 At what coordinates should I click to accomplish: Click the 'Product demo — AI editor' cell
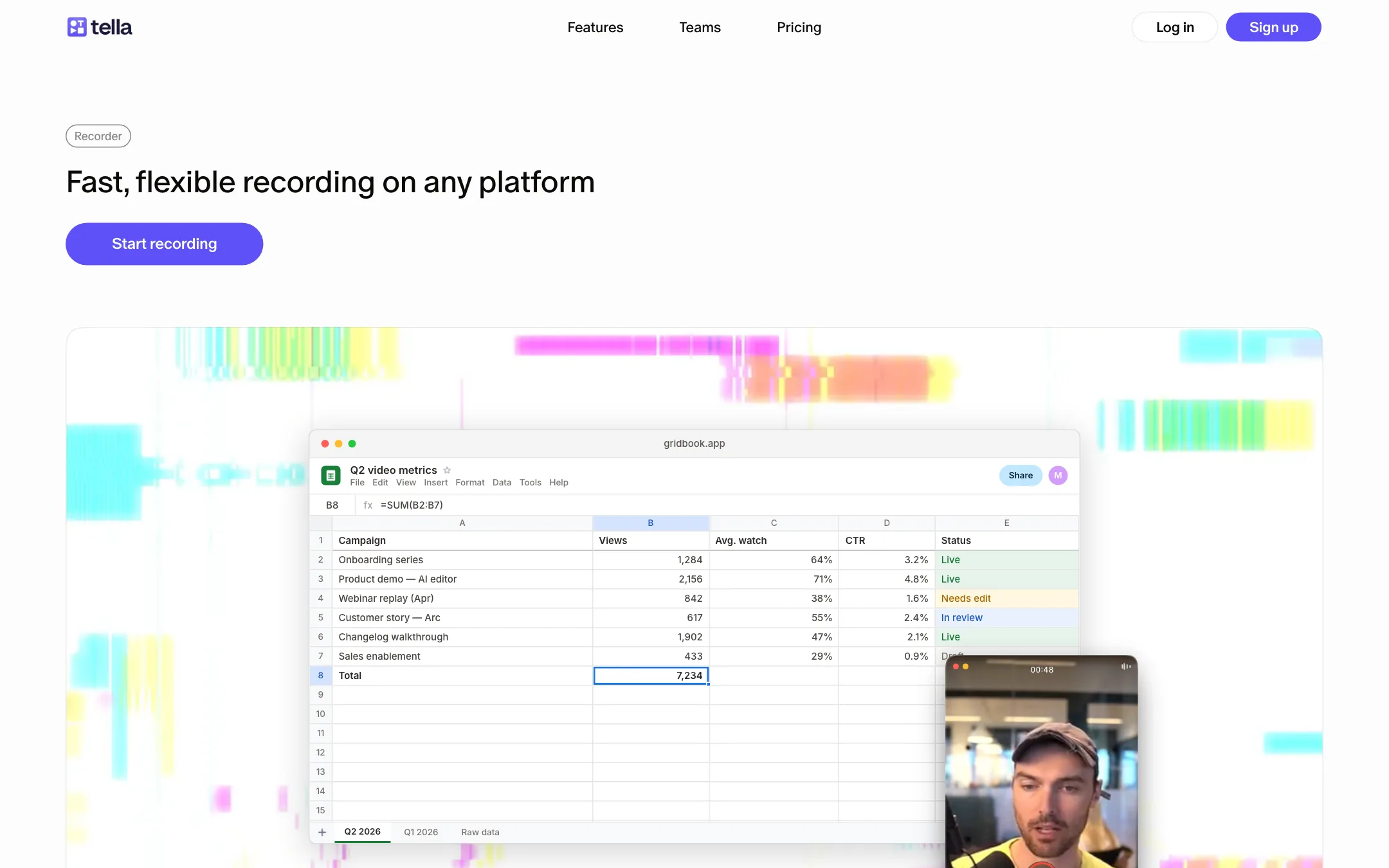(462, 579)
